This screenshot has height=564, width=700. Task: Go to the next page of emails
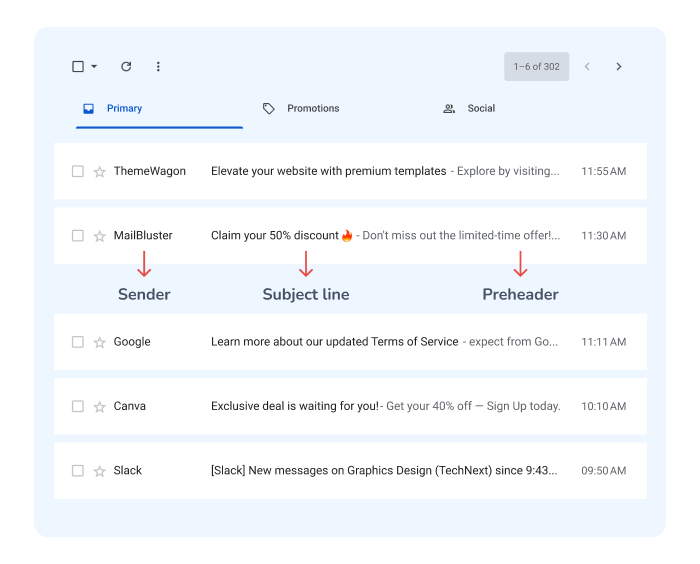(618, 67)
